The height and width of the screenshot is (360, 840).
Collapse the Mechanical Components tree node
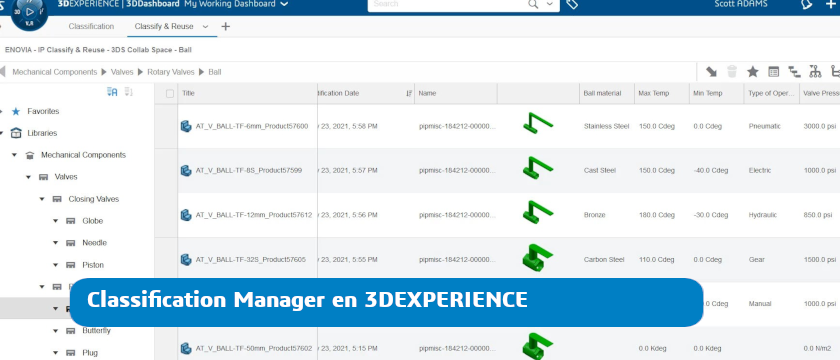[x=14, y=155]
